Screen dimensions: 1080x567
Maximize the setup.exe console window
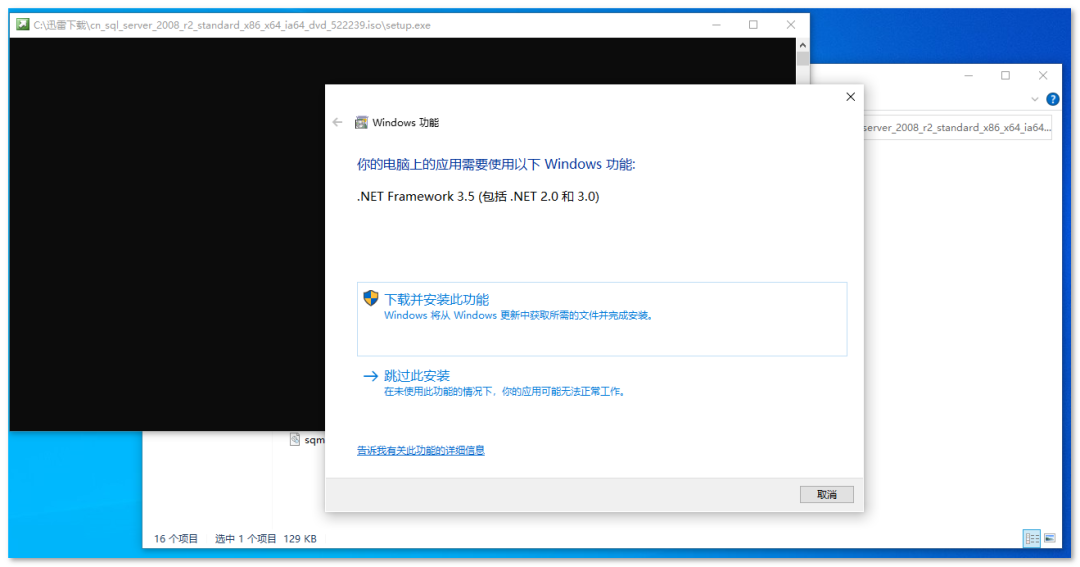(x=754, y=25)
